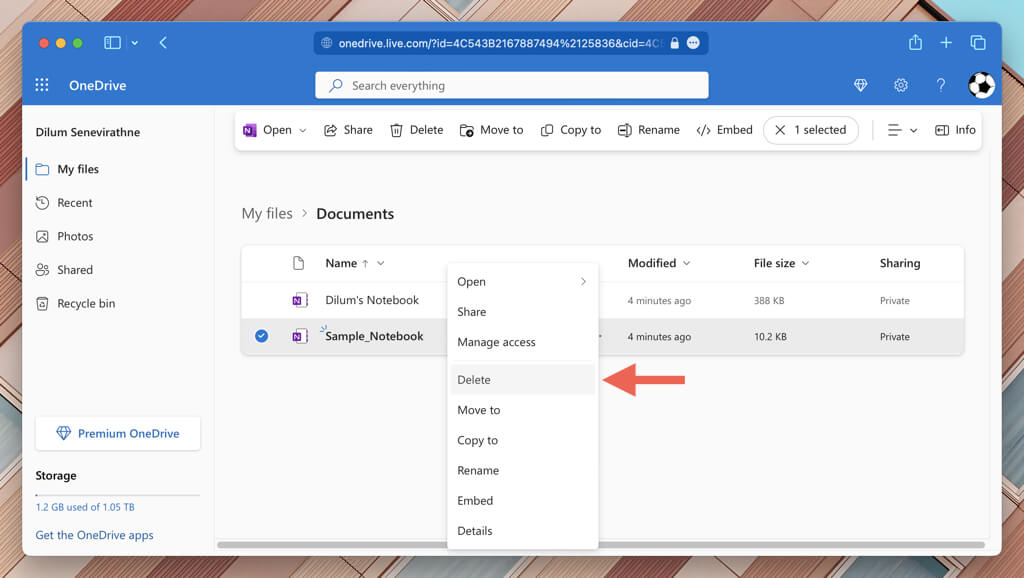Choose Delete from the context menu
This screenshot has height=578, width=1024.
point(474,380)
